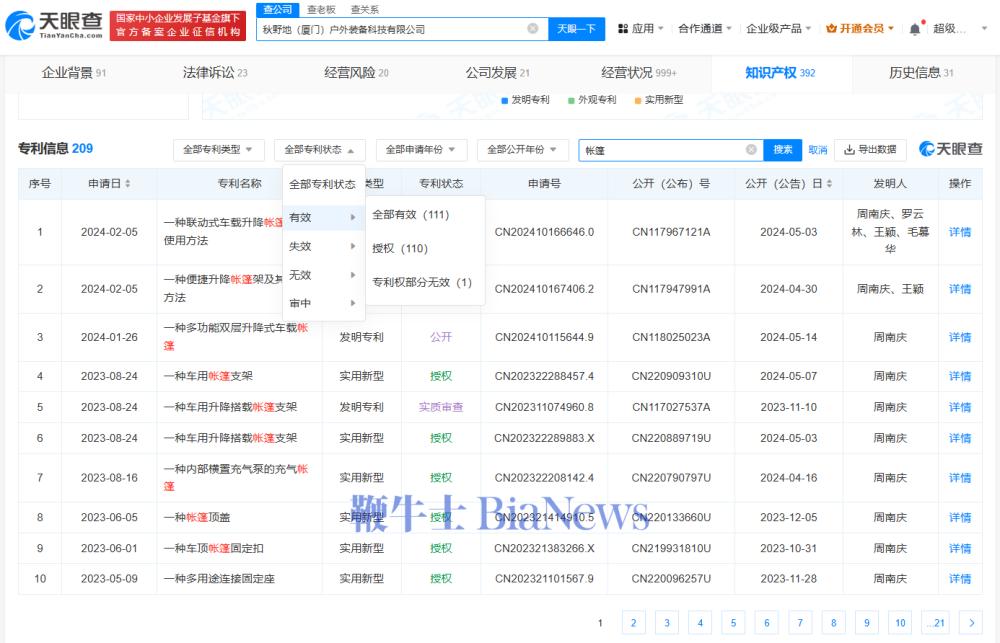Open 企业背景 tab
The image size is (1000, 643).
[x=74, y=73]
